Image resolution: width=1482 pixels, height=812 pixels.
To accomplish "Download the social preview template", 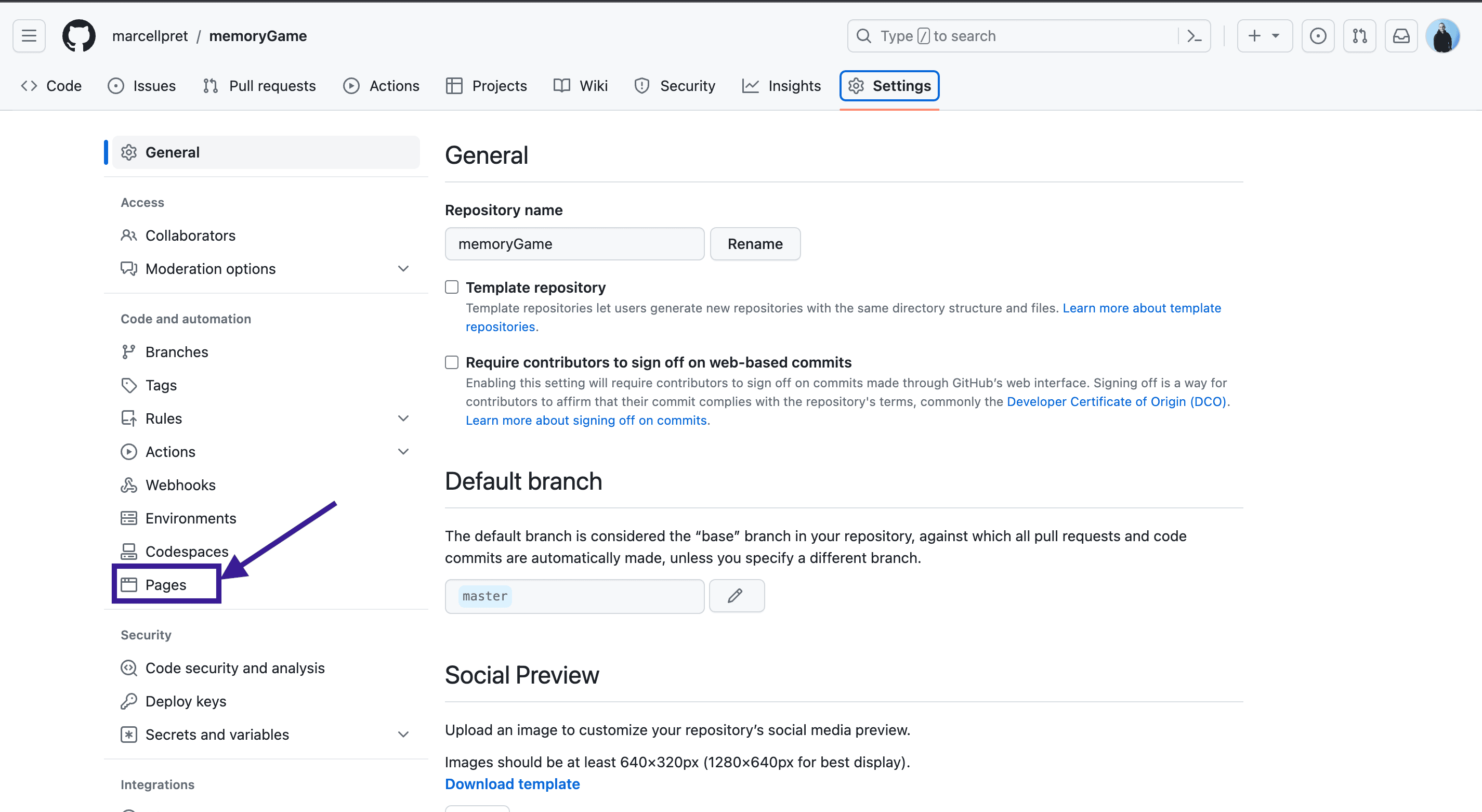I will (512, 784).
